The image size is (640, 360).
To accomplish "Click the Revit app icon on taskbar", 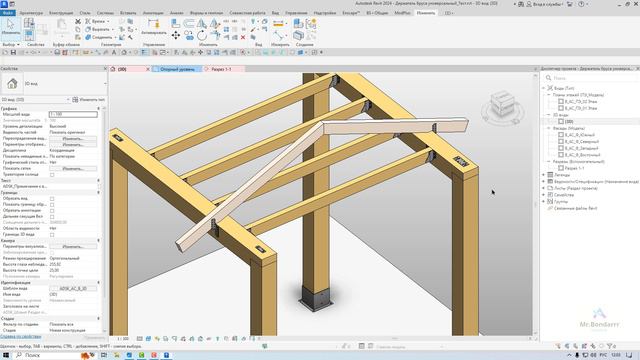I will [x=167, y=355].
